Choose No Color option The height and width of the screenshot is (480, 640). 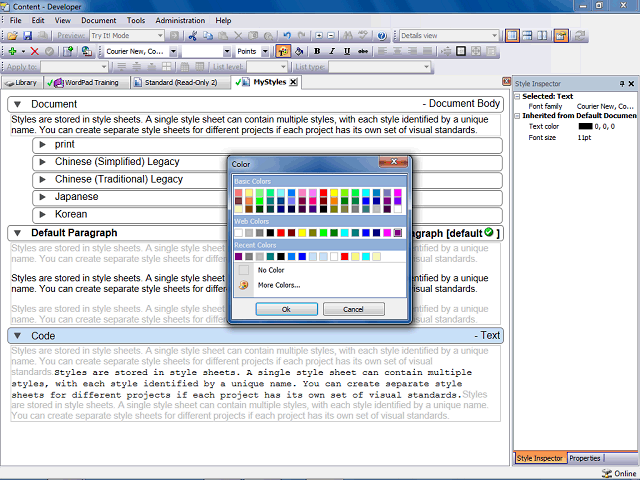point(271,270)
